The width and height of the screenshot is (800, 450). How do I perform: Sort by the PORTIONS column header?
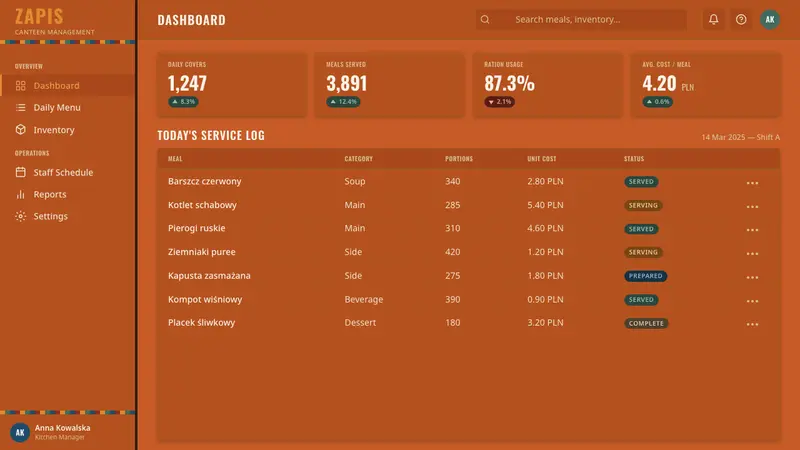[x=459, y=159]
